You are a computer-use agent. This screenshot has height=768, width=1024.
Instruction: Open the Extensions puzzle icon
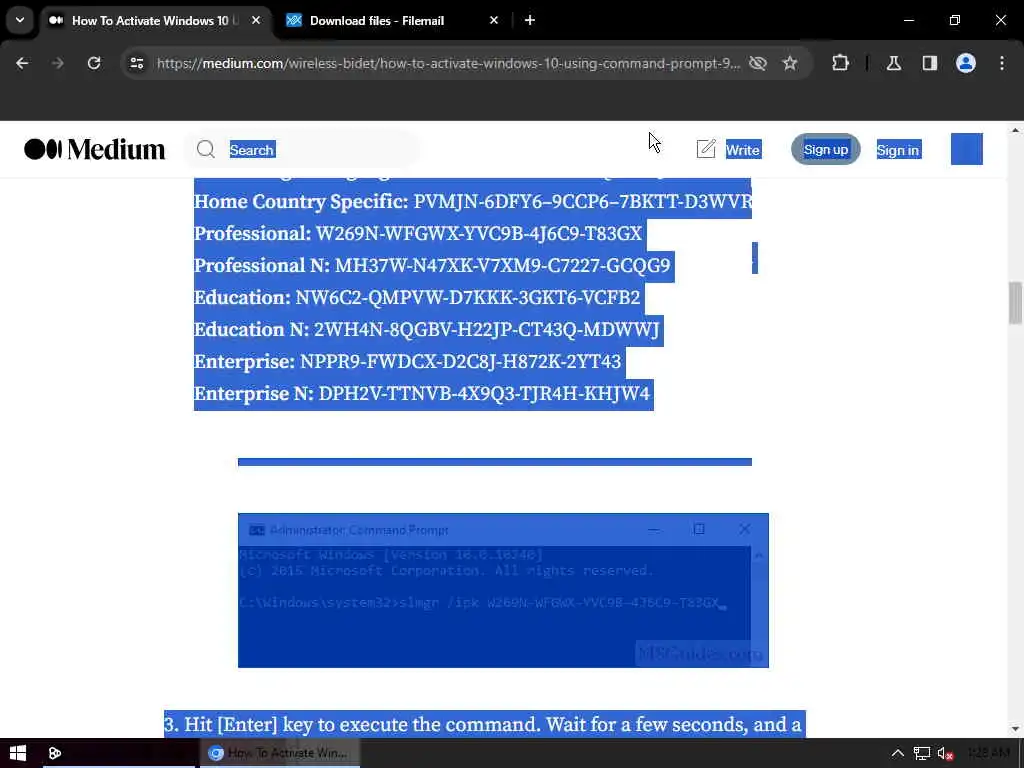[x=840, y=63]
